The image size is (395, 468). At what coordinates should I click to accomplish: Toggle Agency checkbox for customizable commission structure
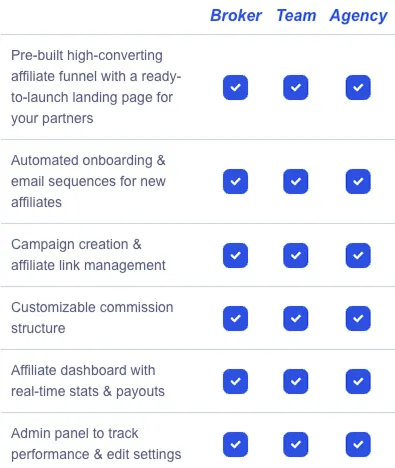tap(358, 318)
